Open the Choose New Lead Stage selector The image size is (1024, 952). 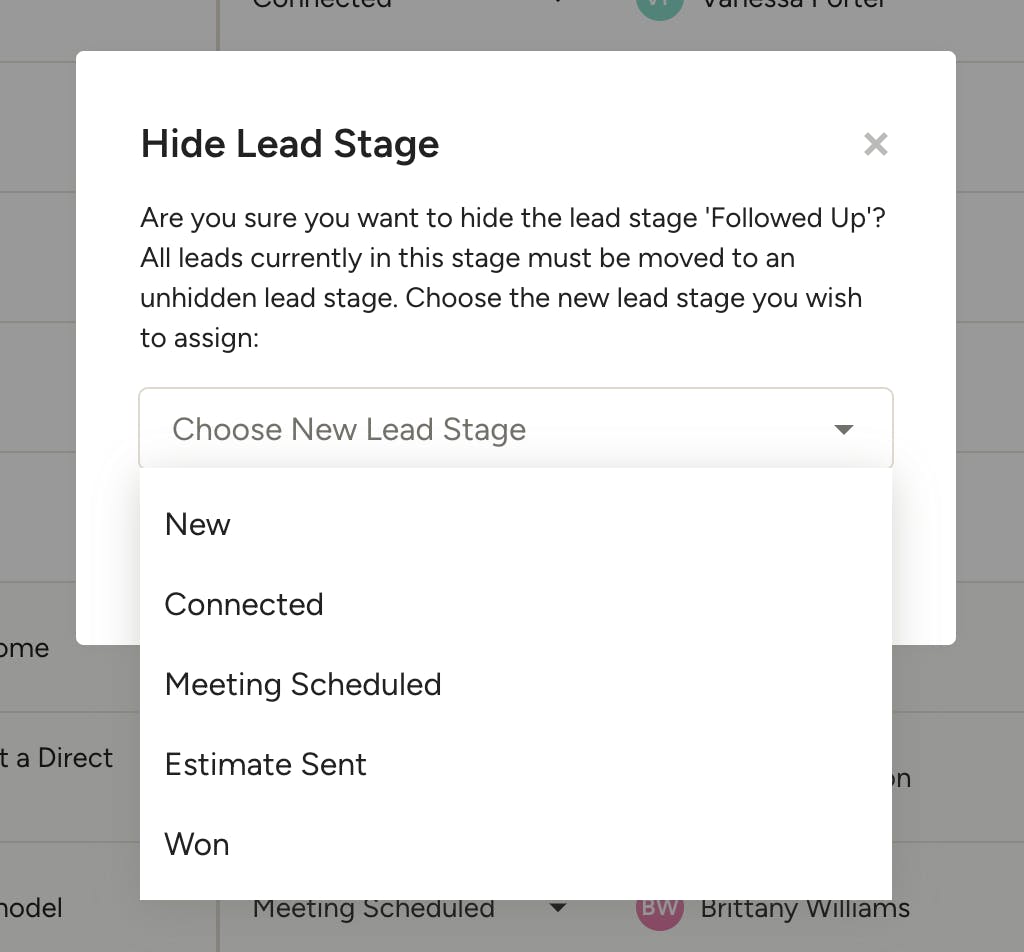(515, 429)
